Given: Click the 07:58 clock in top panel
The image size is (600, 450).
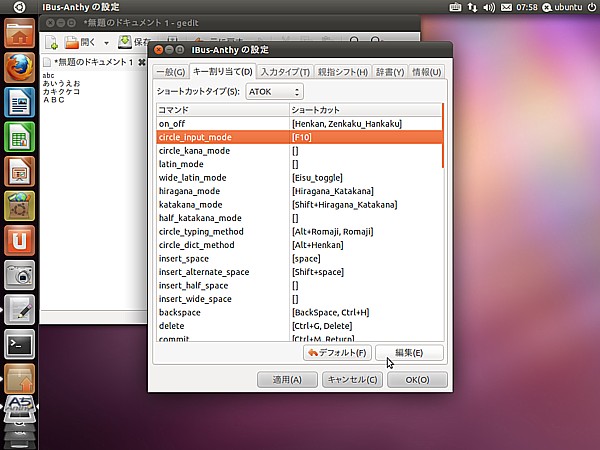Looking at the screenshot, I should (527, 7).
